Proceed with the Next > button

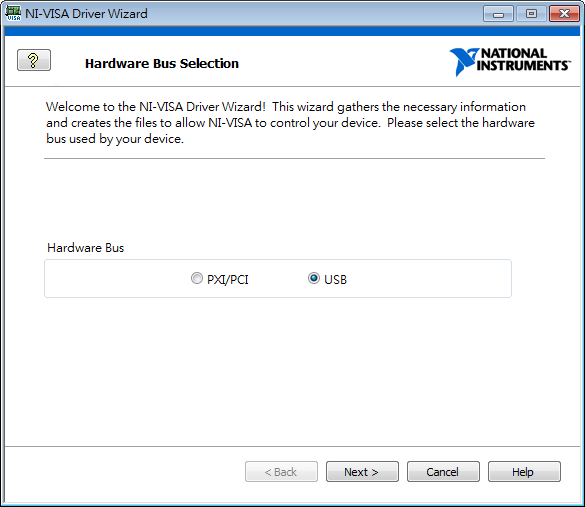[x=362, y=472]
